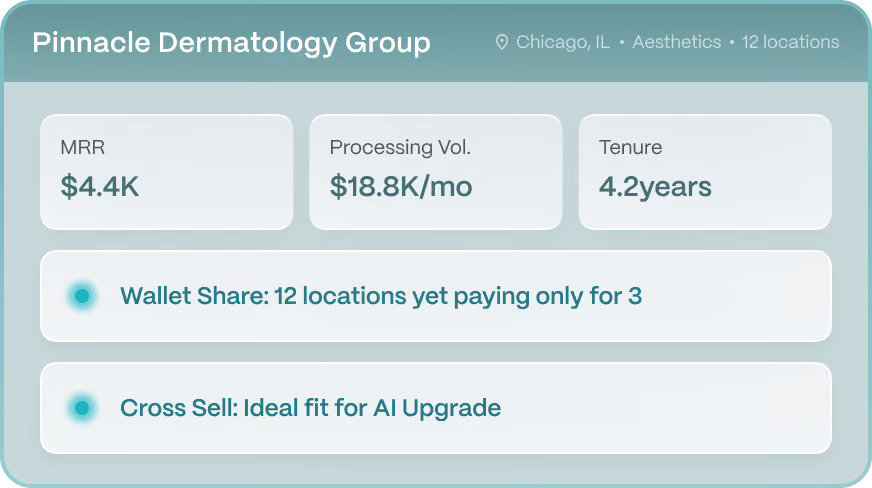Click the glowing dot beside Wallet Share
The image size is (872, 488).
pos(82,296)
